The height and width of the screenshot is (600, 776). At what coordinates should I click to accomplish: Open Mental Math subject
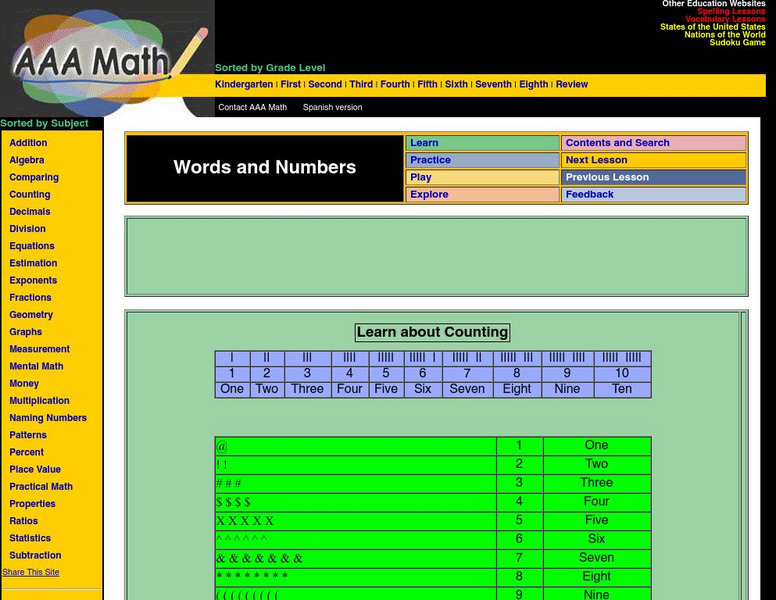click(36, 366)
